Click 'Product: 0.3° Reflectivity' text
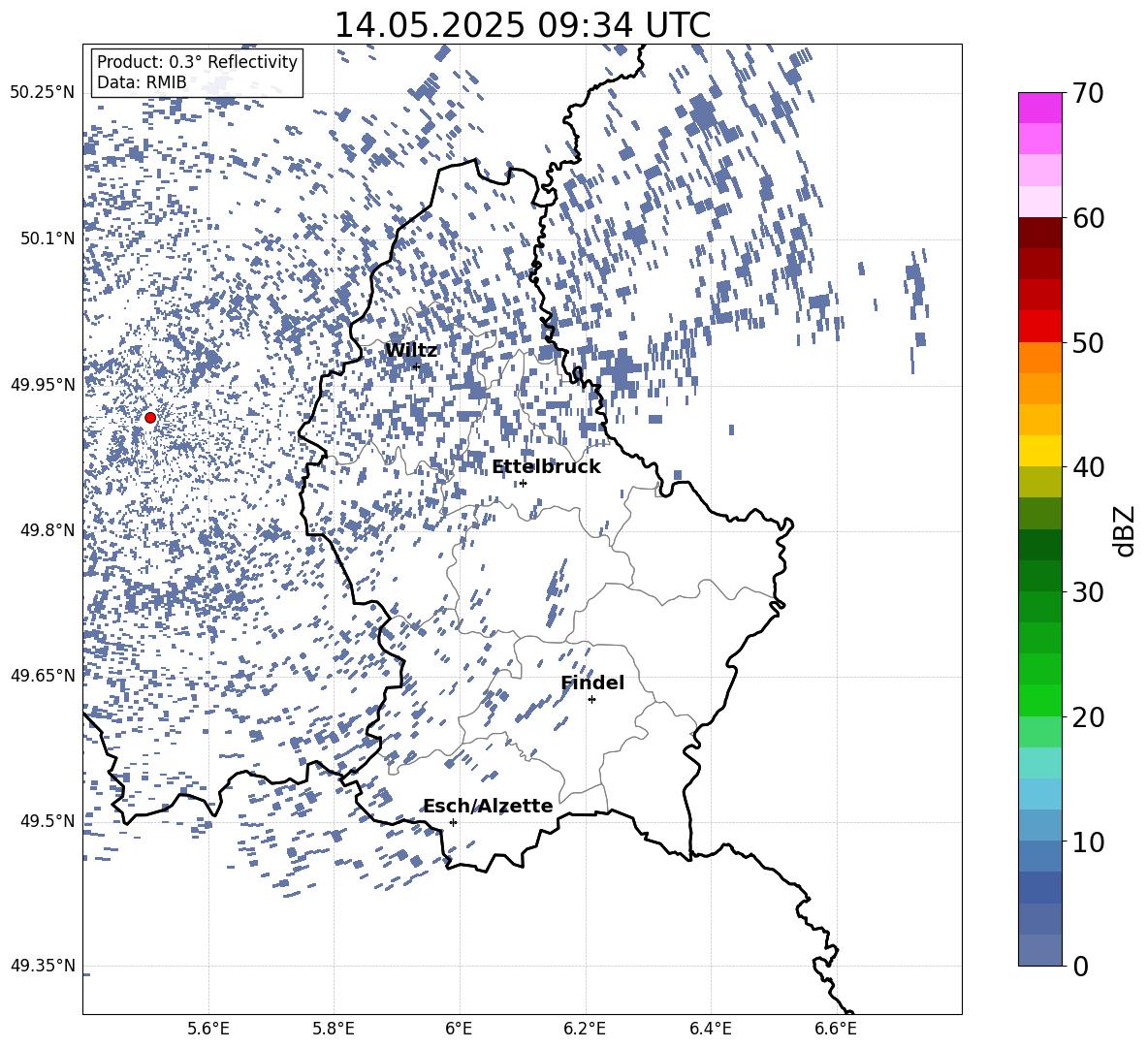The width and height of the screenshot is (1148, 1048). click(197, 61)
